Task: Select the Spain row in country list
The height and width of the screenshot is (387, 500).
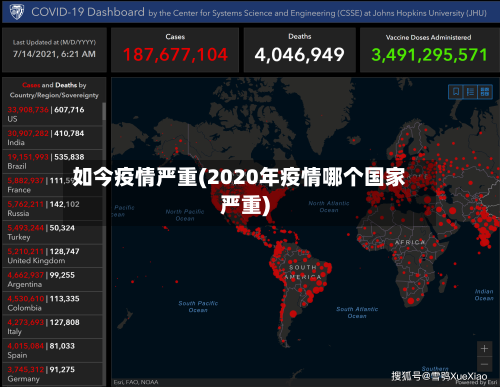Action: pos(52,351)
